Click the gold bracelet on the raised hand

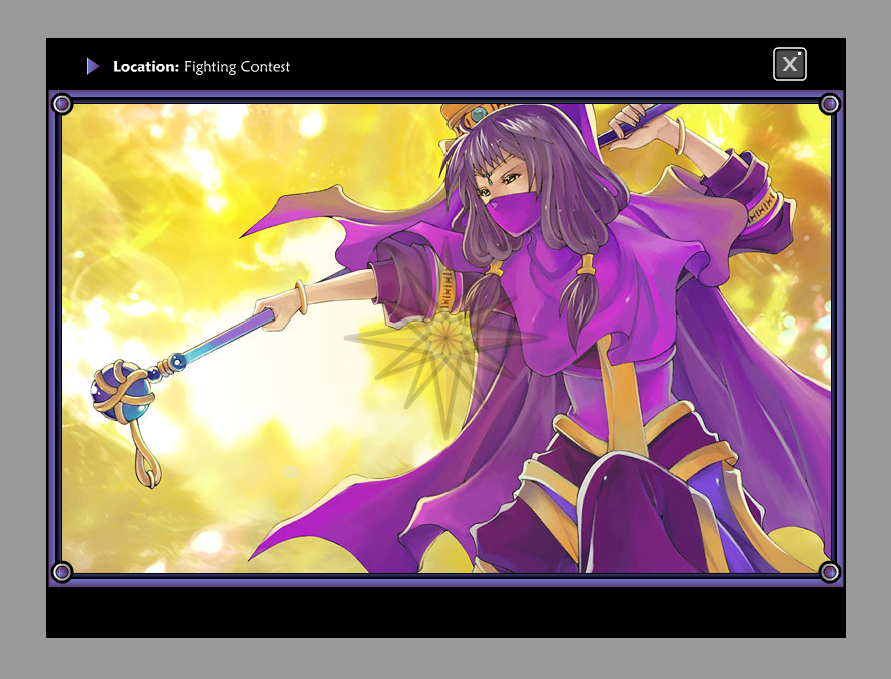[x=680, y=135]
